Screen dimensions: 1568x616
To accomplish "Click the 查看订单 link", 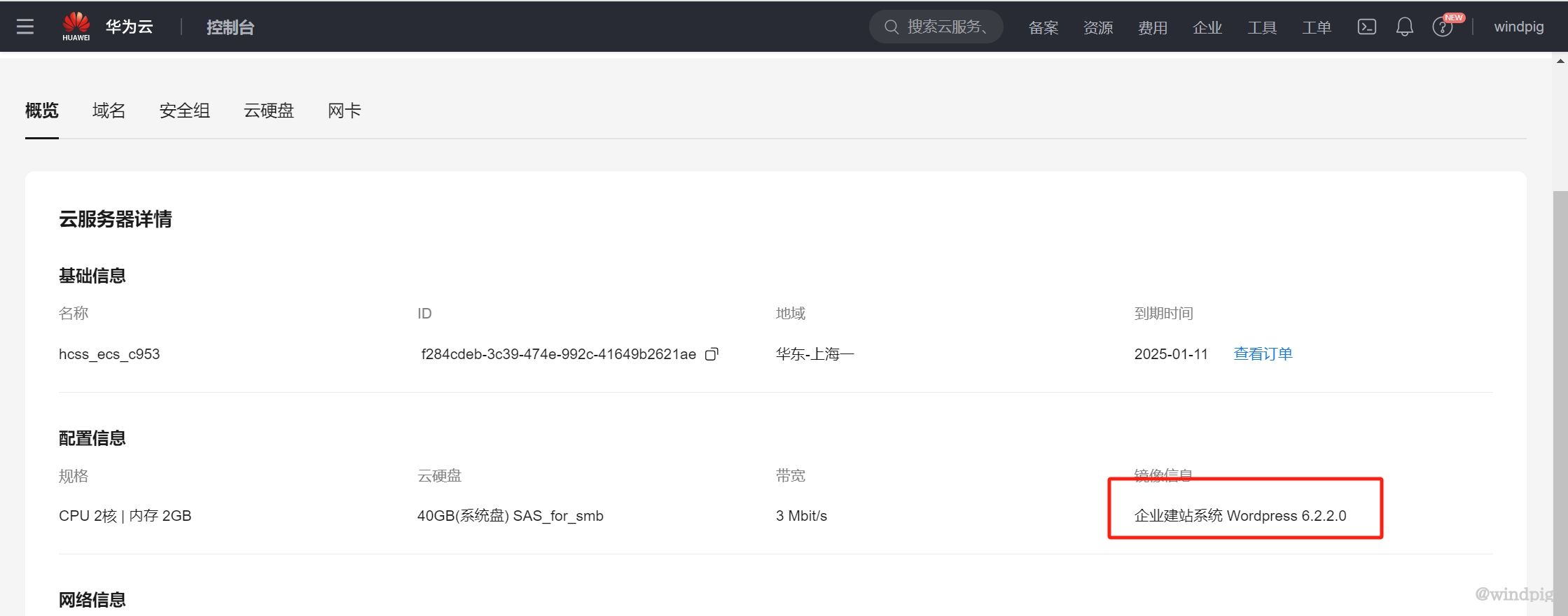I will (1263, 354).
